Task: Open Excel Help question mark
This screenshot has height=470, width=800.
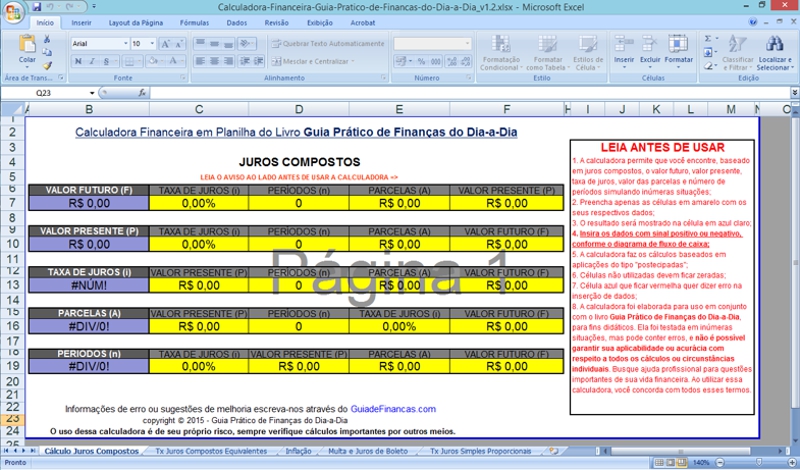Action: click(x=753, y=22)
